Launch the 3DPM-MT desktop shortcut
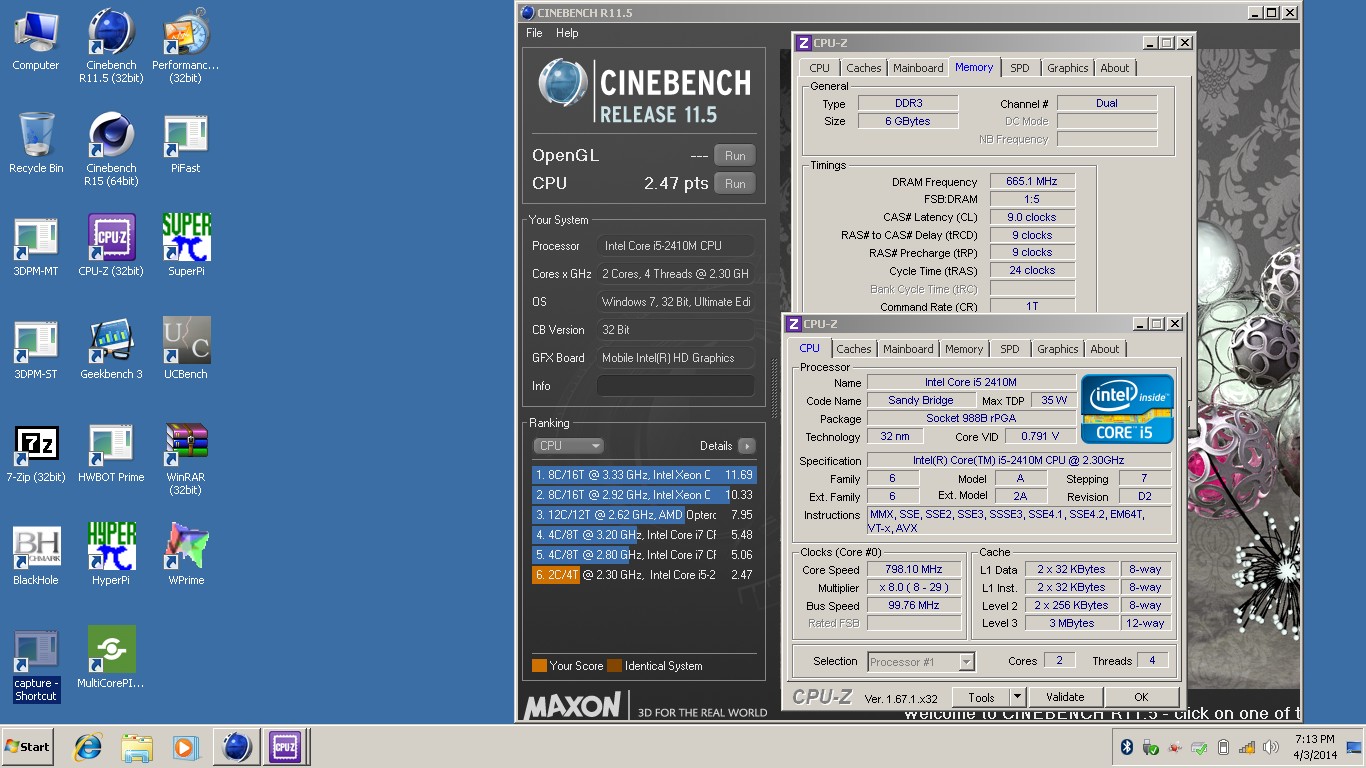The width and height of the screenshot is (1366, 768). tap(36, 246)
